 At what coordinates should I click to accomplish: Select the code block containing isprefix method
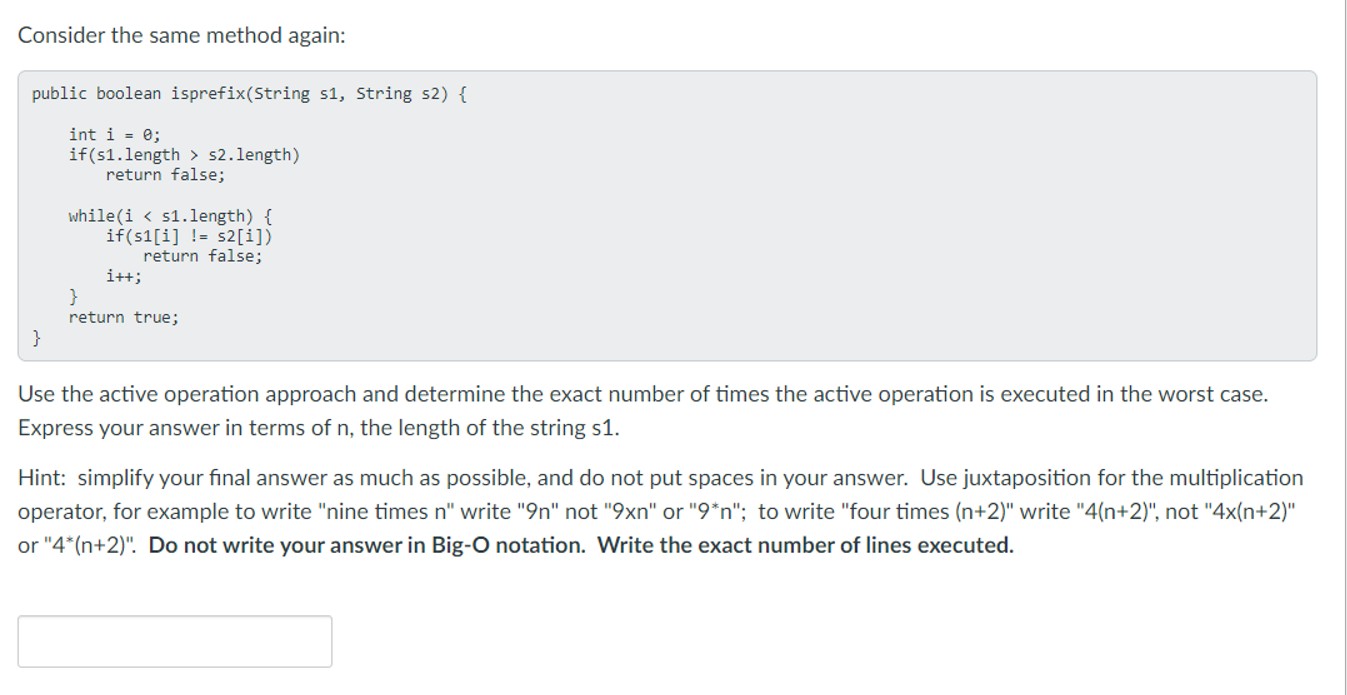click(x=670, y=215)
